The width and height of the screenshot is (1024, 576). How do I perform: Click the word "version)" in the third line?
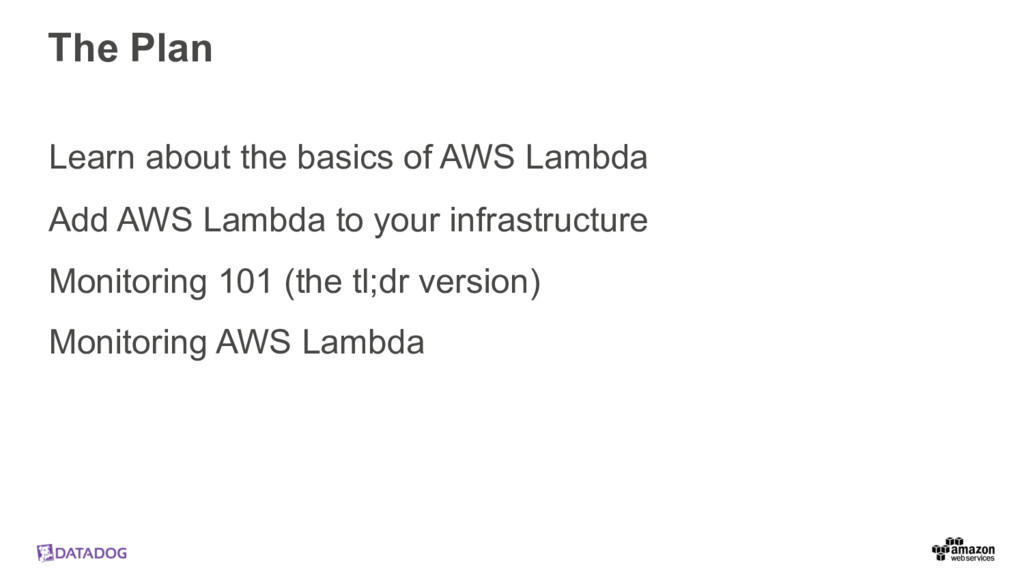click(x=480, y=282)
